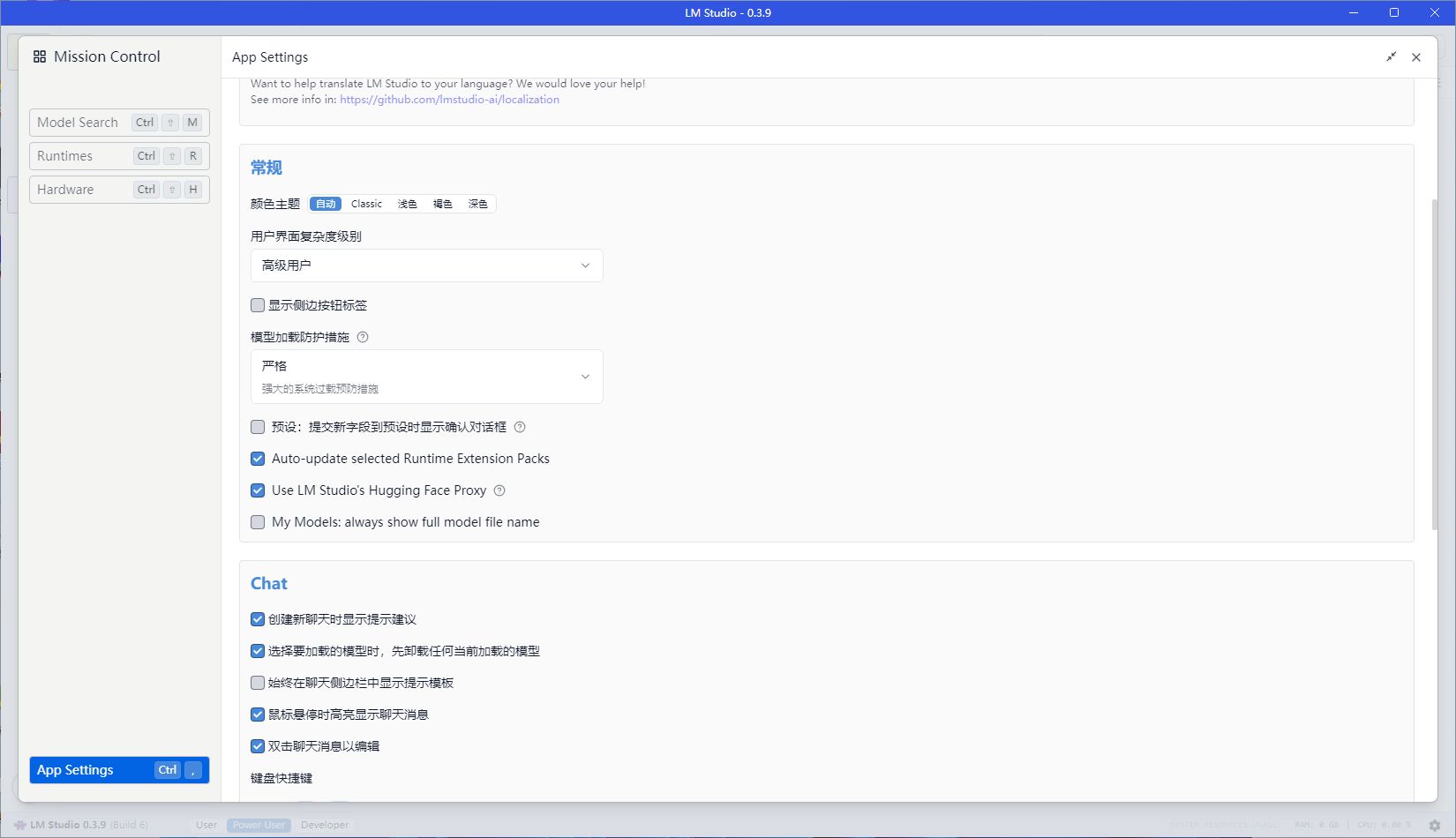Switch to Power User mode in status bar

click(259, 826)
